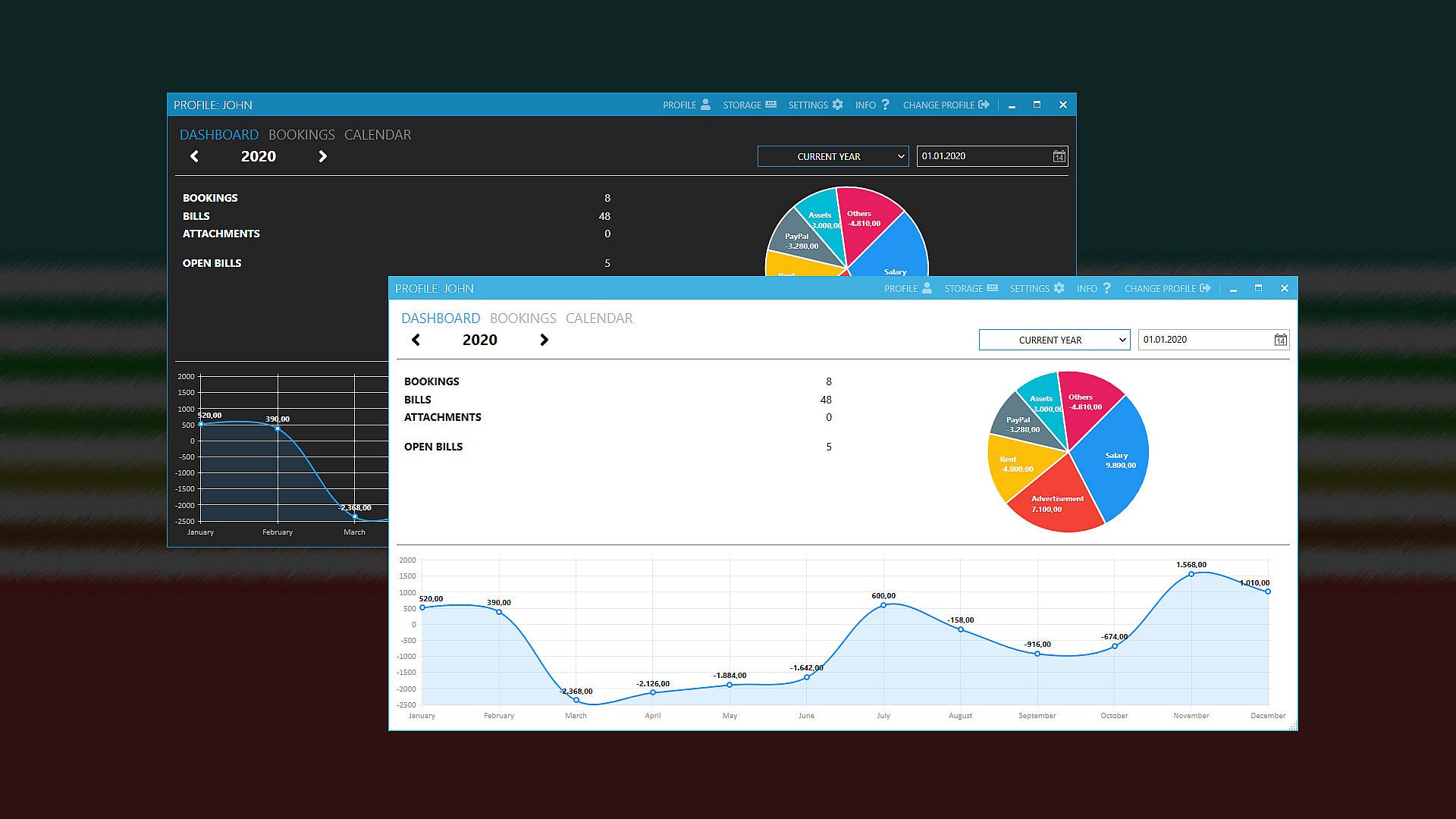Click the Info question mark in the light window
This screenshot has height=819, width=1456.
pyautogui.click(x=1107, y=288)
